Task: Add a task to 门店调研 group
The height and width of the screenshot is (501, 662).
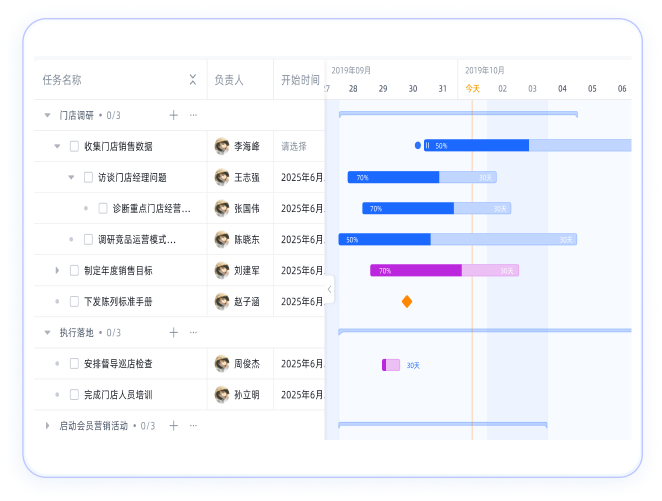Action: pyautogui.click(x=174, y=115)
